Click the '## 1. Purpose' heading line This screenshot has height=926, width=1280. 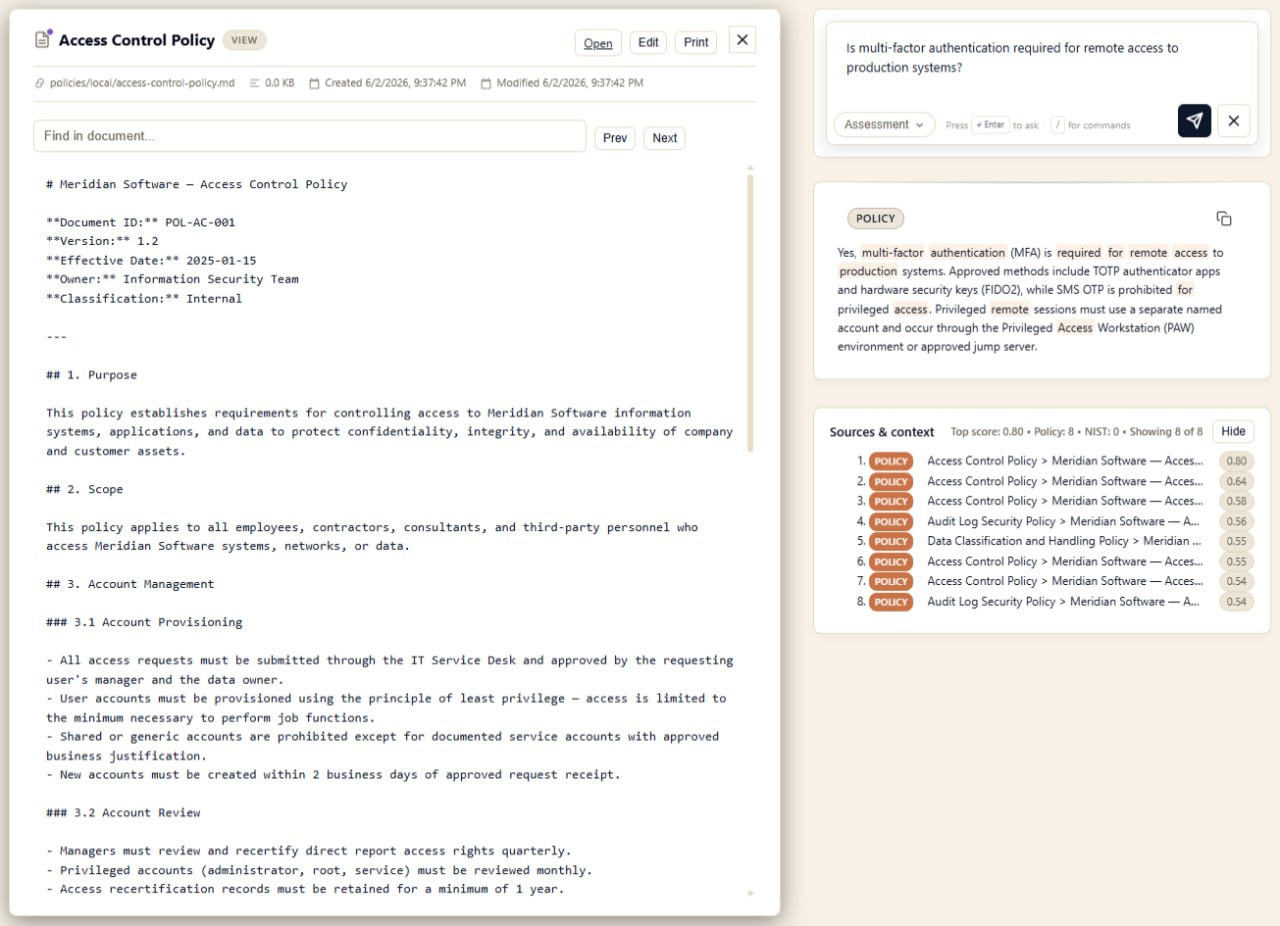click(91, 375)
